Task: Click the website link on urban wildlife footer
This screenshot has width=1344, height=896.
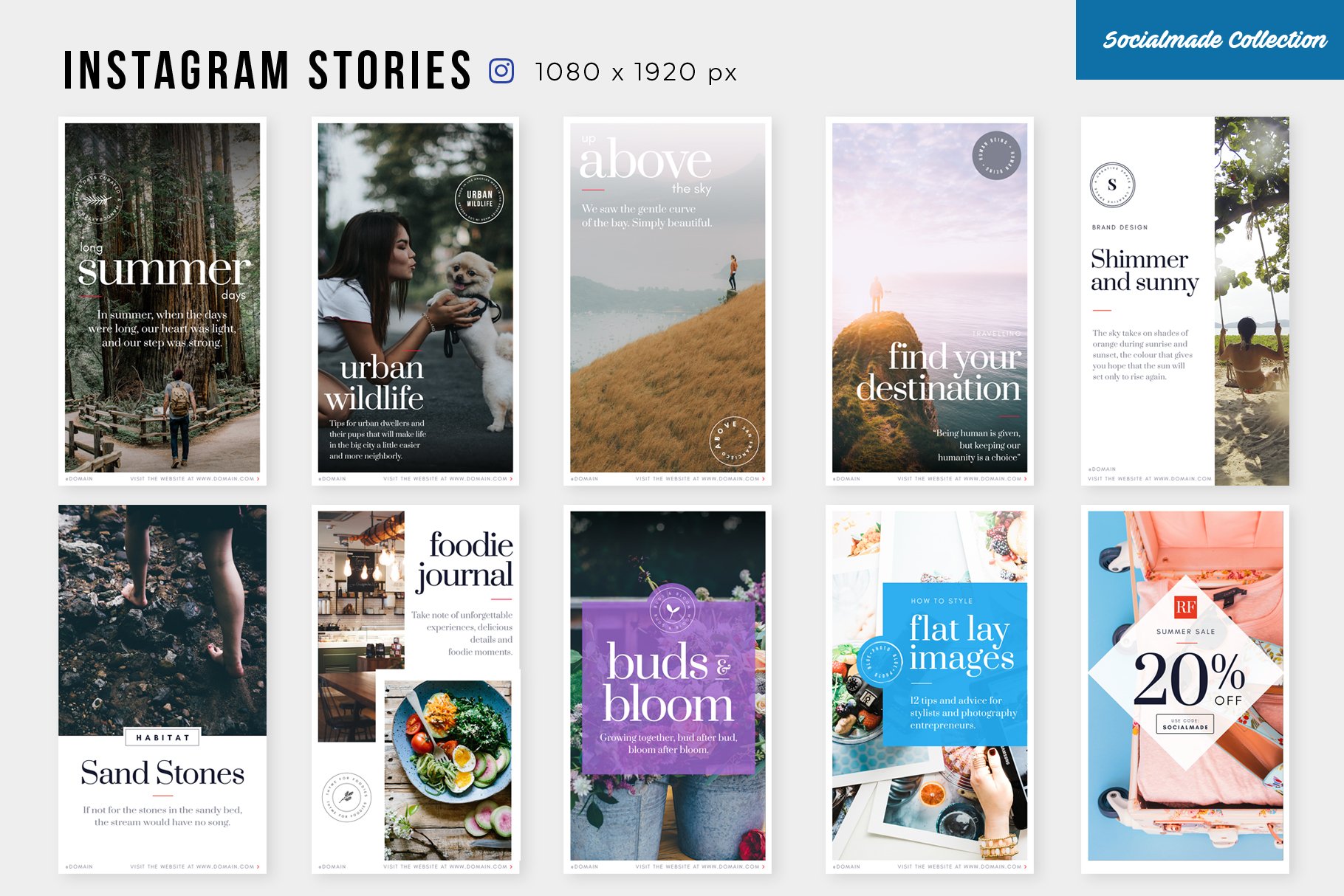Action: click(448, 479)
